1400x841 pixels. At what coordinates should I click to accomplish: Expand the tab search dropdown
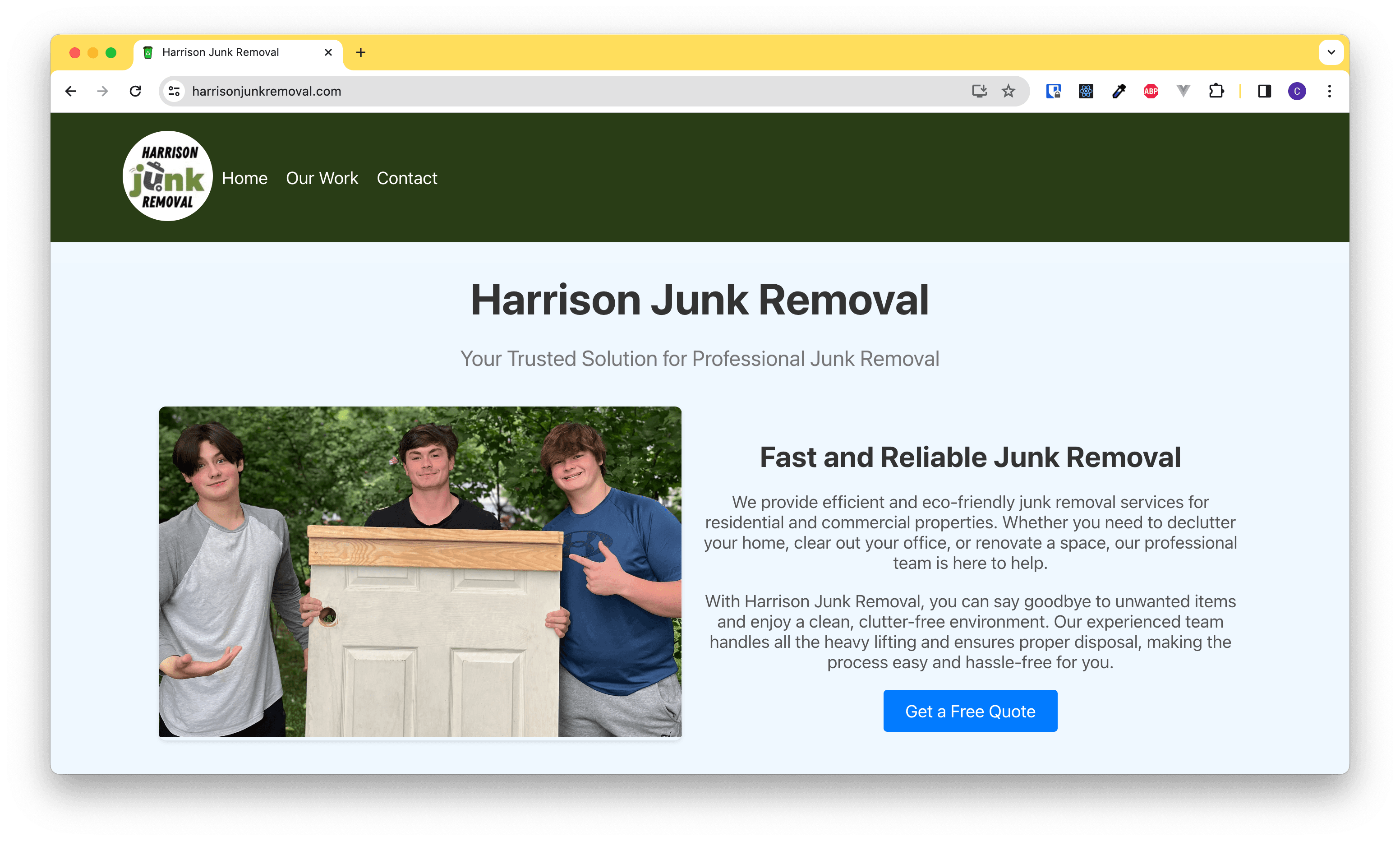tap(1331, 53)
